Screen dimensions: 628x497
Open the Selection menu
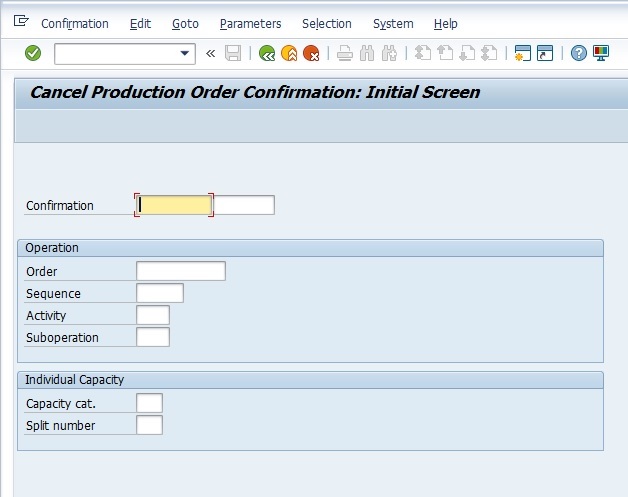(x=327, y=24)
